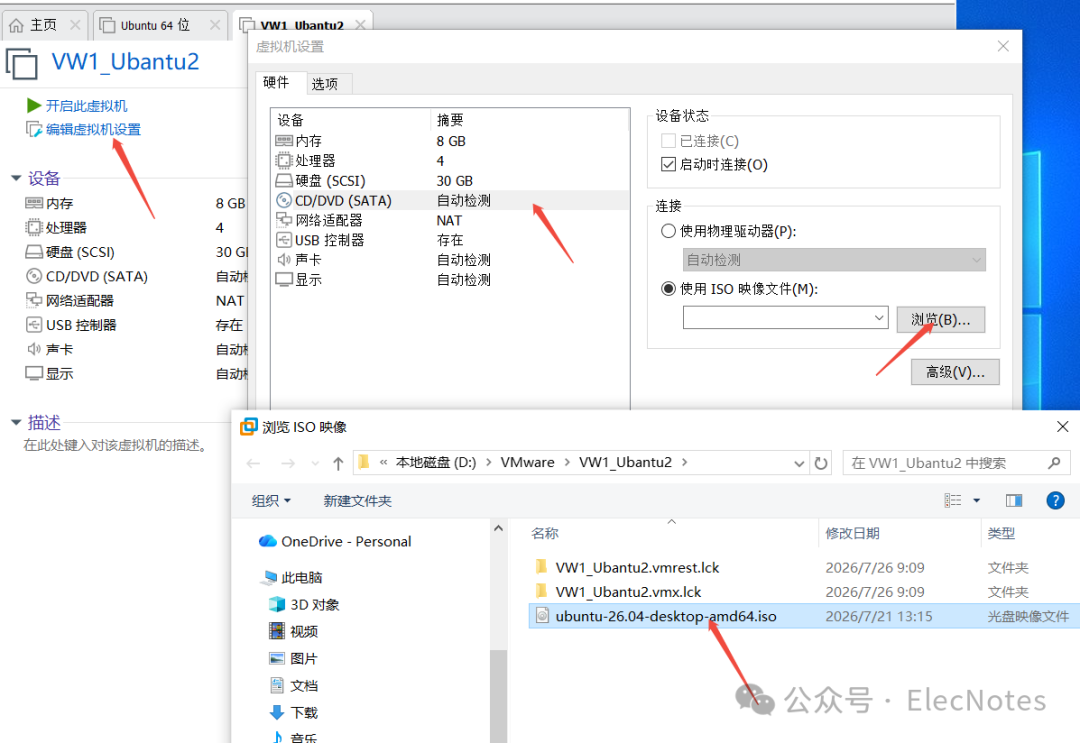Image resolution: width=1080 pixels, height=743 pixels.
Task: Uncheck 启动时连接(O) checkbox
Action: [x=667, y=165]
